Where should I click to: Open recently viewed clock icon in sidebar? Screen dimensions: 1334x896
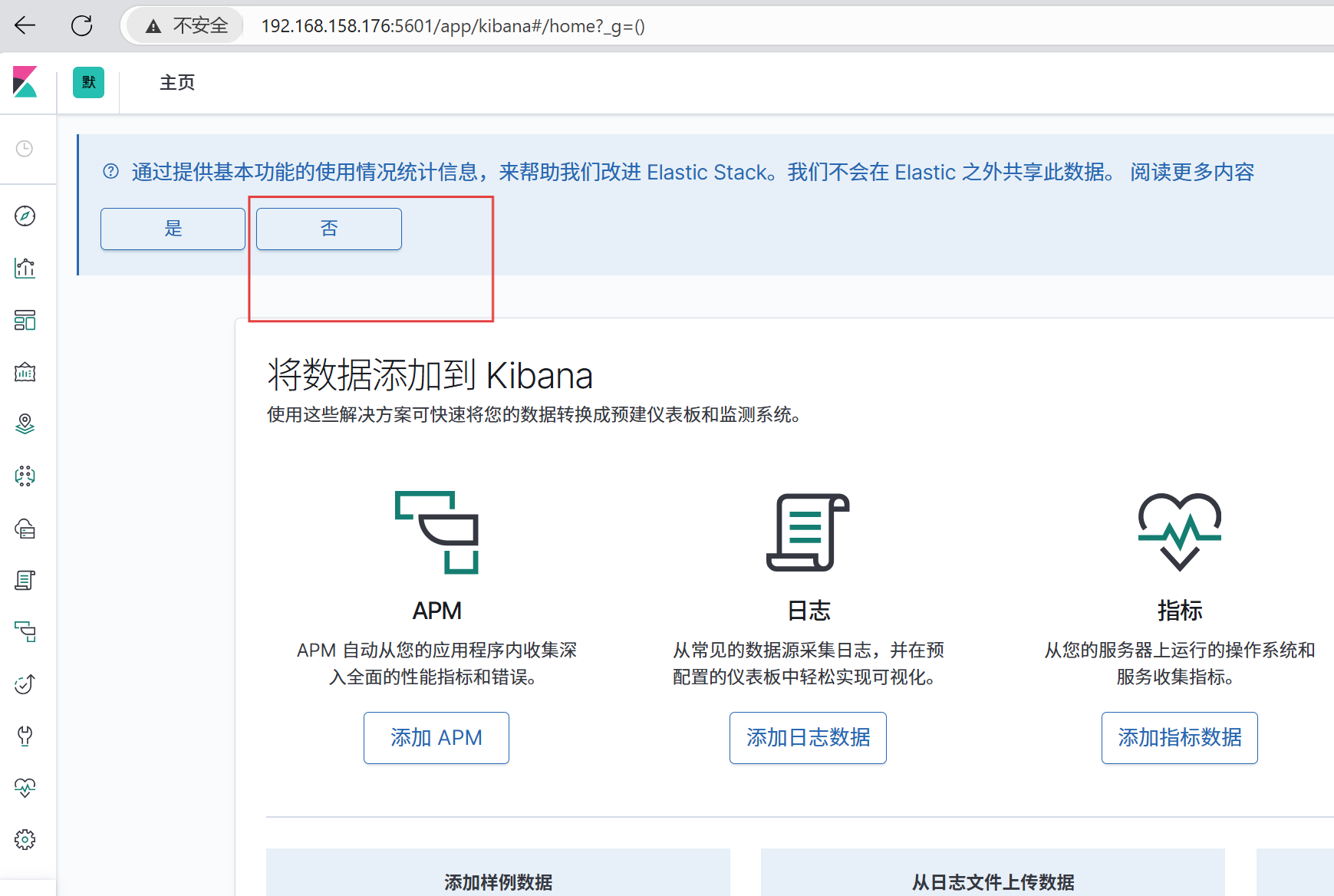pyautogui.click(x=25, y=149)
